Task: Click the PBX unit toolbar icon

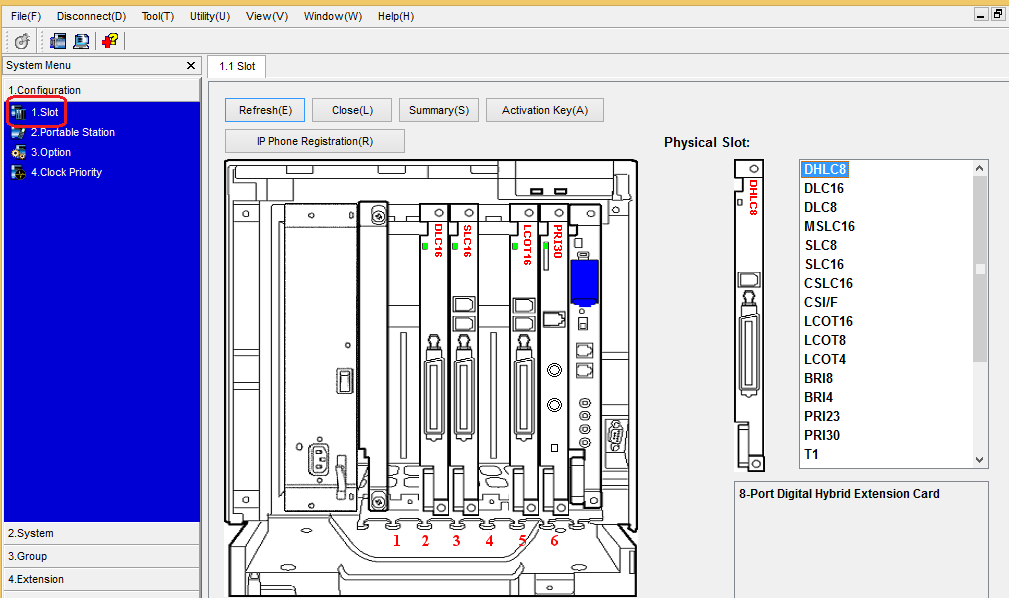Action: [x=58, y=41]
